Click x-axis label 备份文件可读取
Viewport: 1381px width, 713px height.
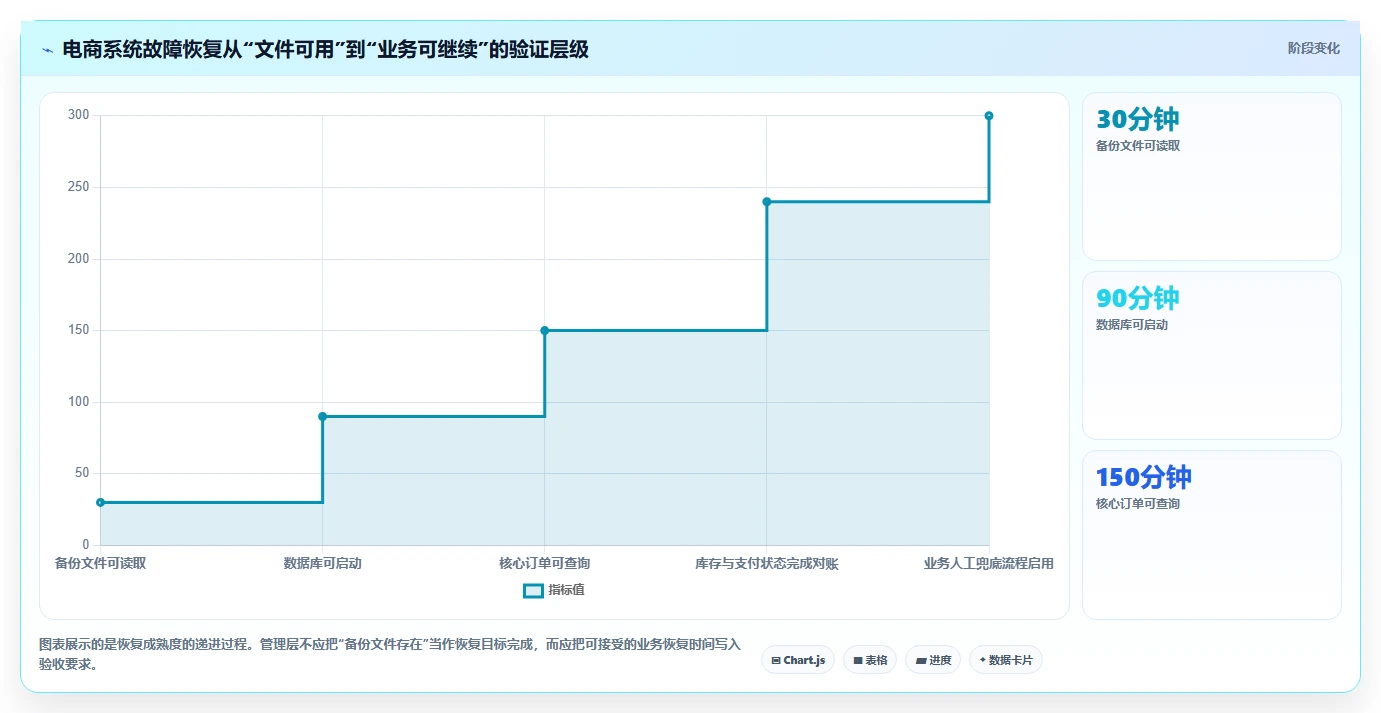tap(100, 563)
